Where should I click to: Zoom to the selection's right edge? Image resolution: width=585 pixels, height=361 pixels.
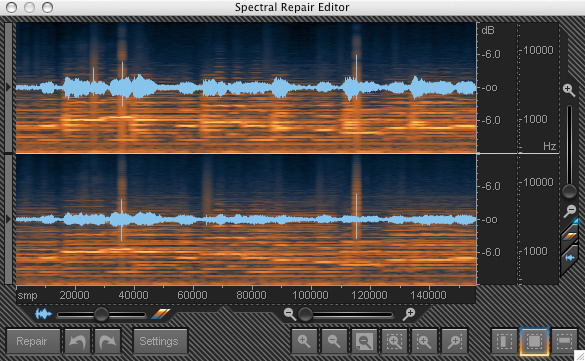point(454,341)
